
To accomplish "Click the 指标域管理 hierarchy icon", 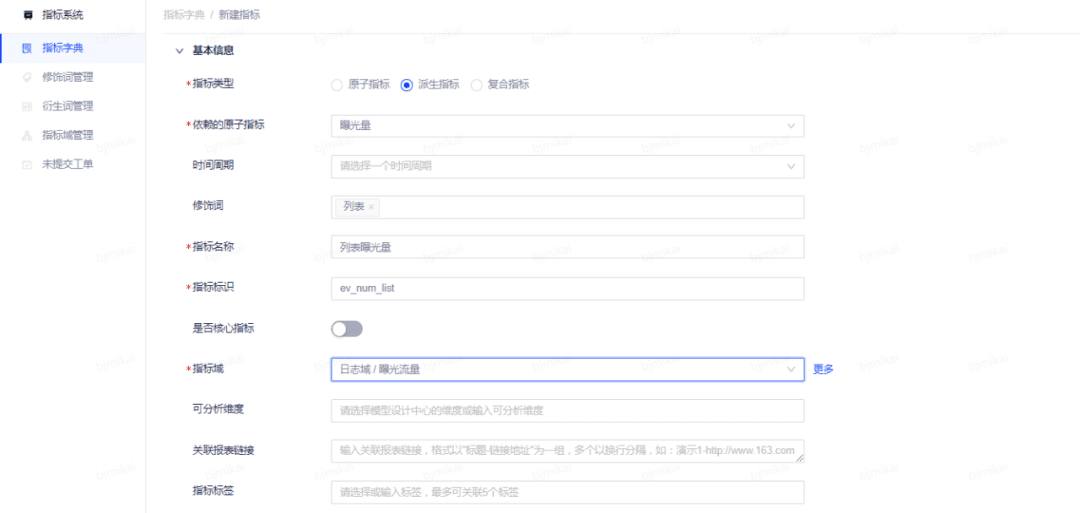I will pos(27,135).
